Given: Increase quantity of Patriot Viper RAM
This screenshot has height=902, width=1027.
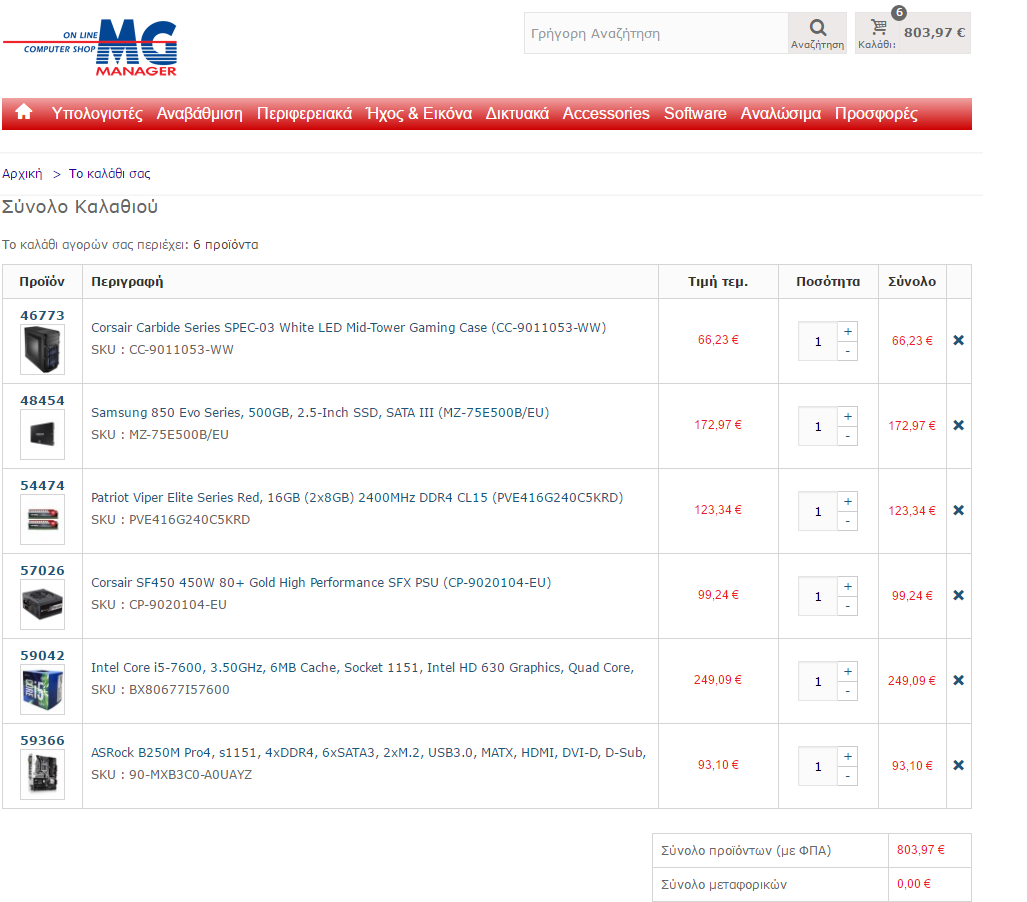Looking at the screenshot, I should (848, 502).
